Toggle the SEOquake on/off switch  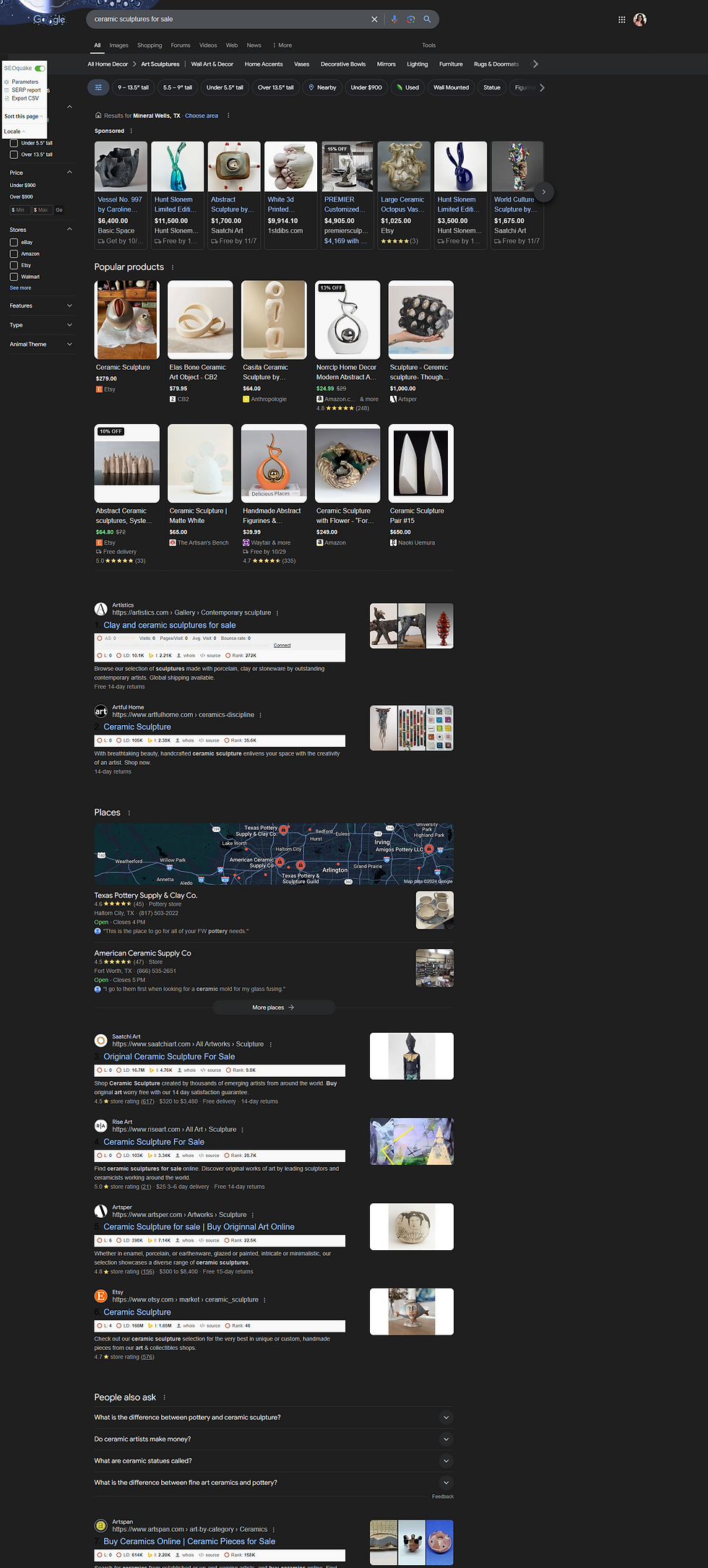pyautogui.click(x=40, y=68)
